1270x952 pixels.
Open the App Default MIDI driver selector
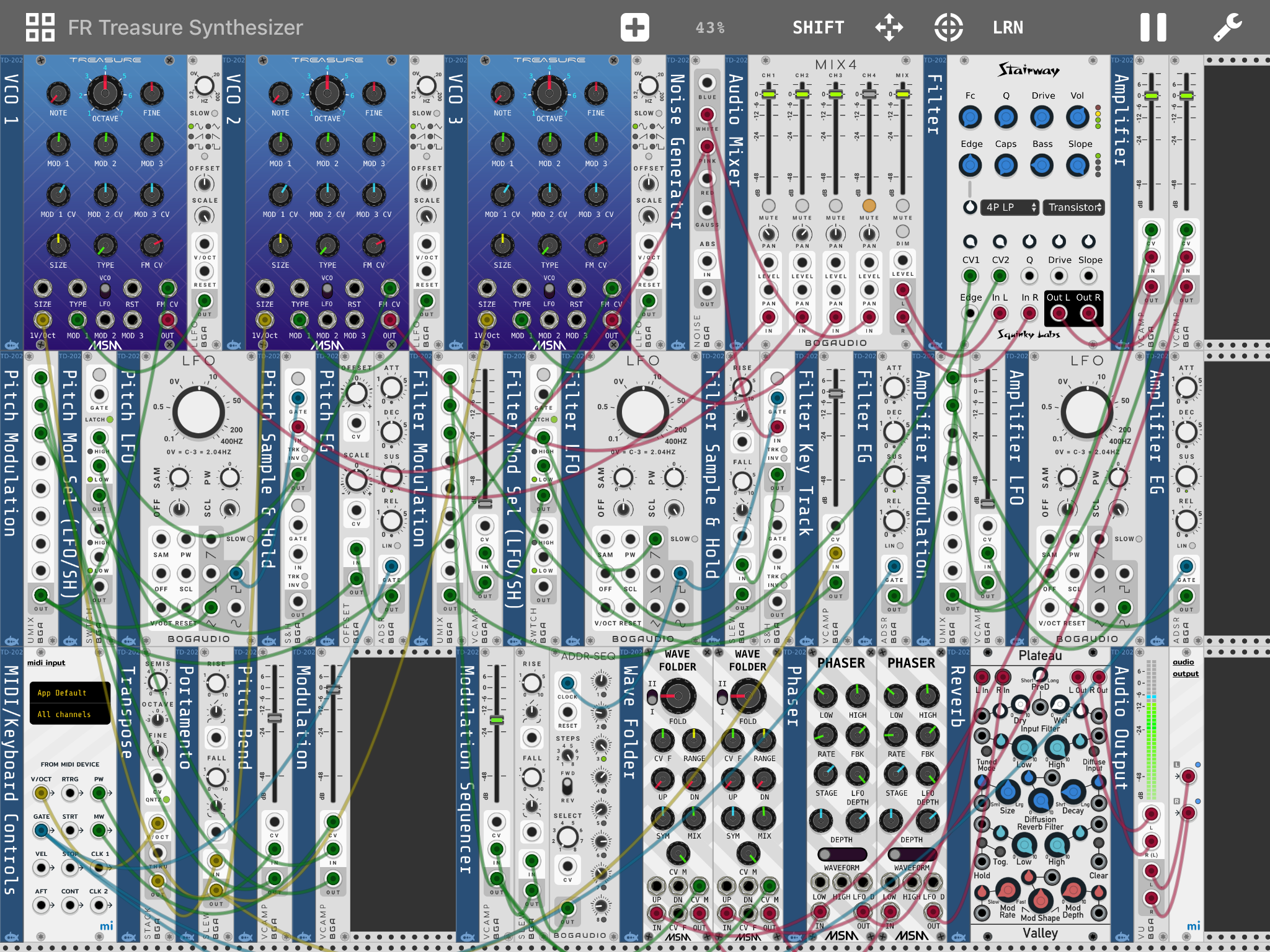click(70, 693)
